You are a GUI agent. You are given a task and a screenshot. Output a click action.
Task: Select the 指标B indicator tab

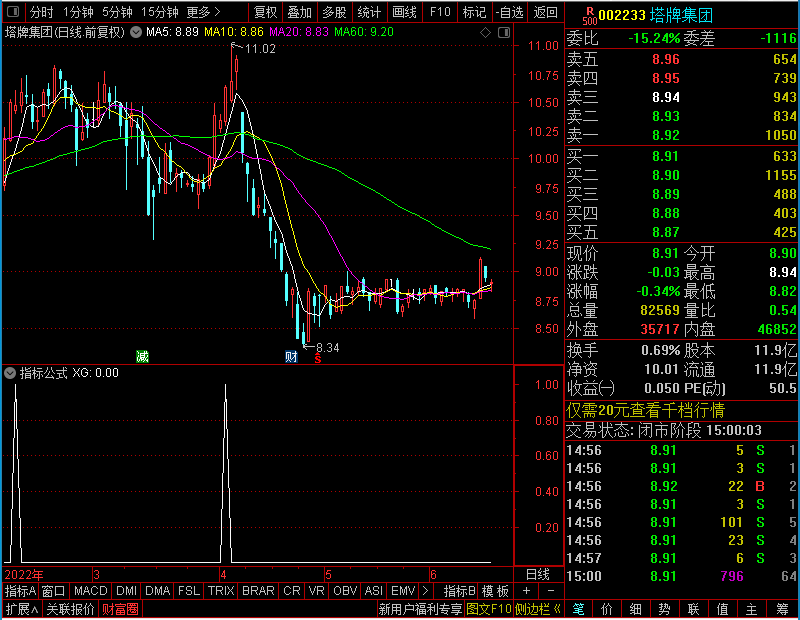pyautogui.click(x=460, y=591)
